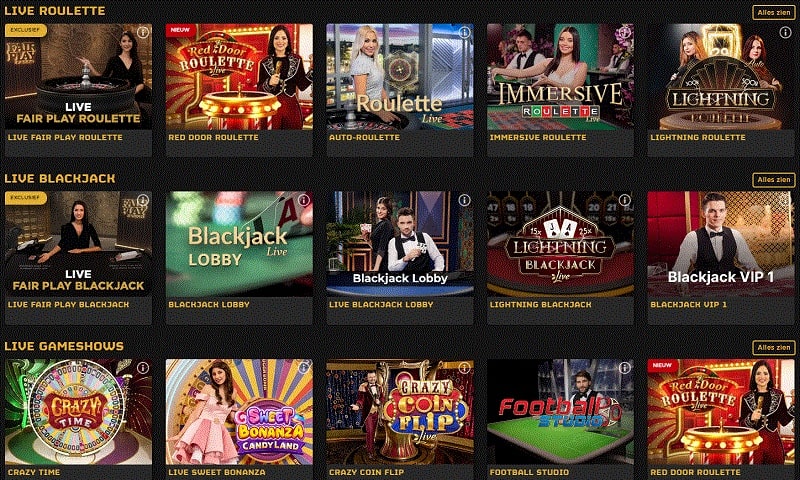Open the green Blackjack Lobby tile
The height and width of the screenshot is (480, 800).
pyautogui.click(x=239, y=244)
